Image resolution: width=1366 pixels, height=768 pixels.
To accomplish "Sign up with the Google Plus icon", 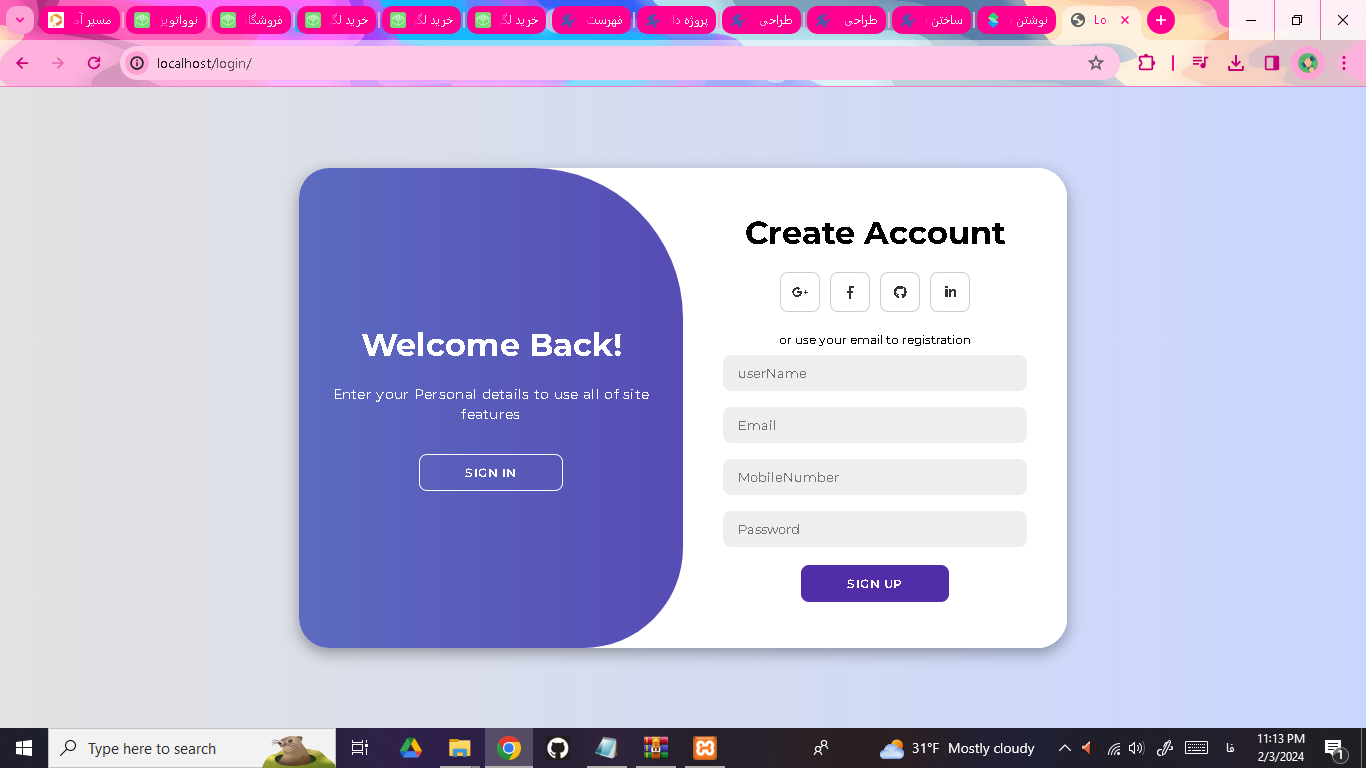I will (x=800, y=292).
